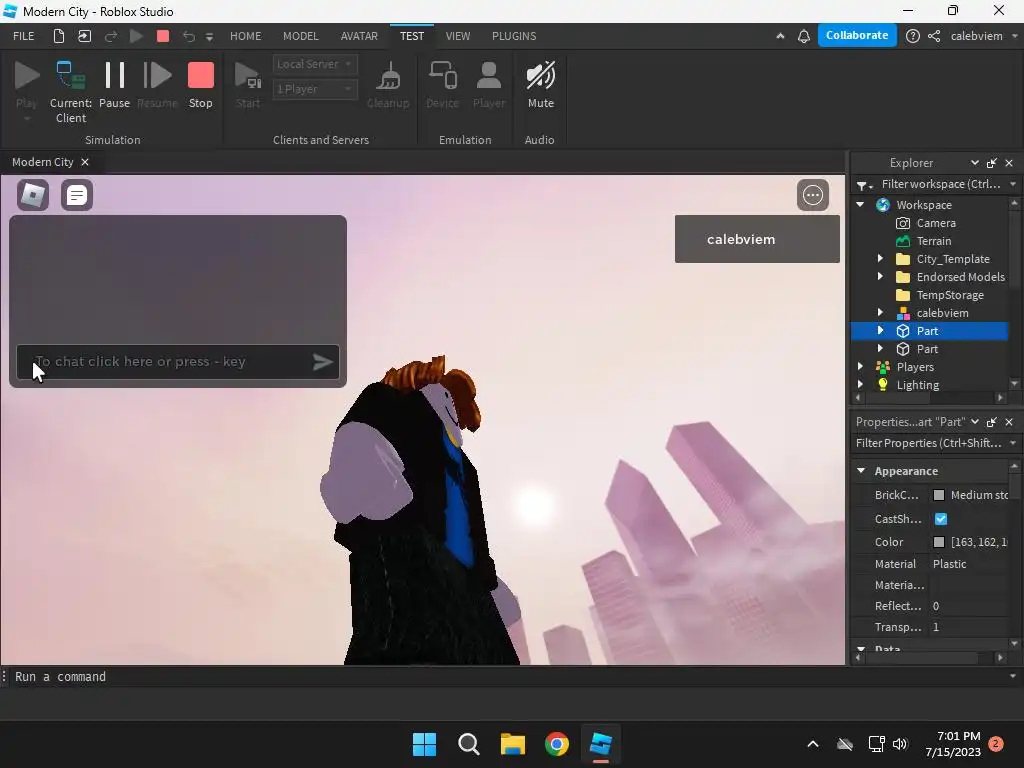The image size is (1024, 768).
Task: Click the BrickColor swatch
Action: pyautogui.click(x=938, y=495)
